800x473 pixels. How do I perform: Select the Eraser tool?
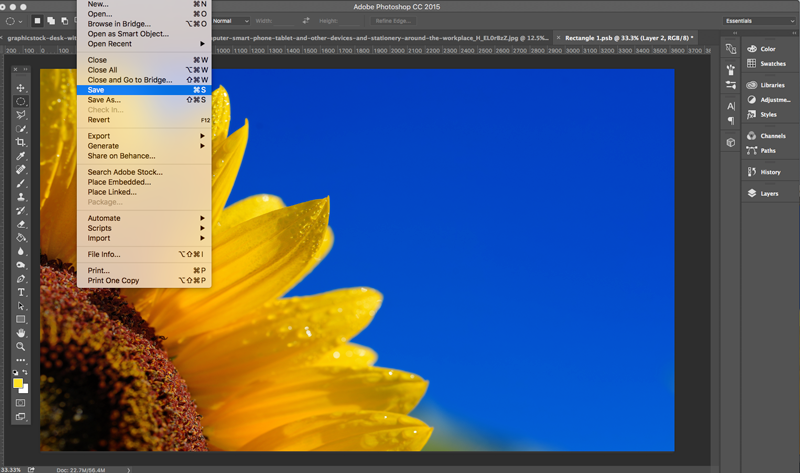coord(20,224)
